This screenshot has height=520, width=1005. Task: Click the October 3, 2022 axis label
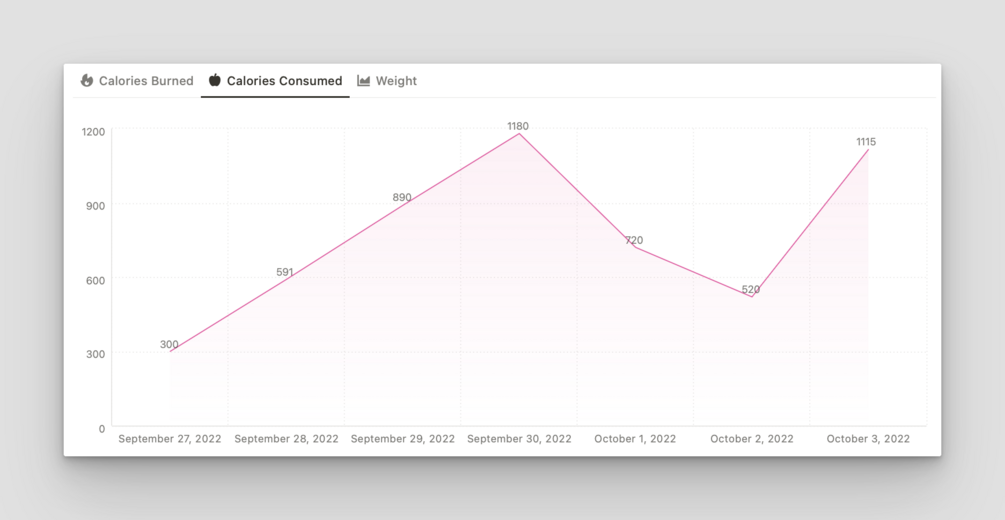point(868,439)
